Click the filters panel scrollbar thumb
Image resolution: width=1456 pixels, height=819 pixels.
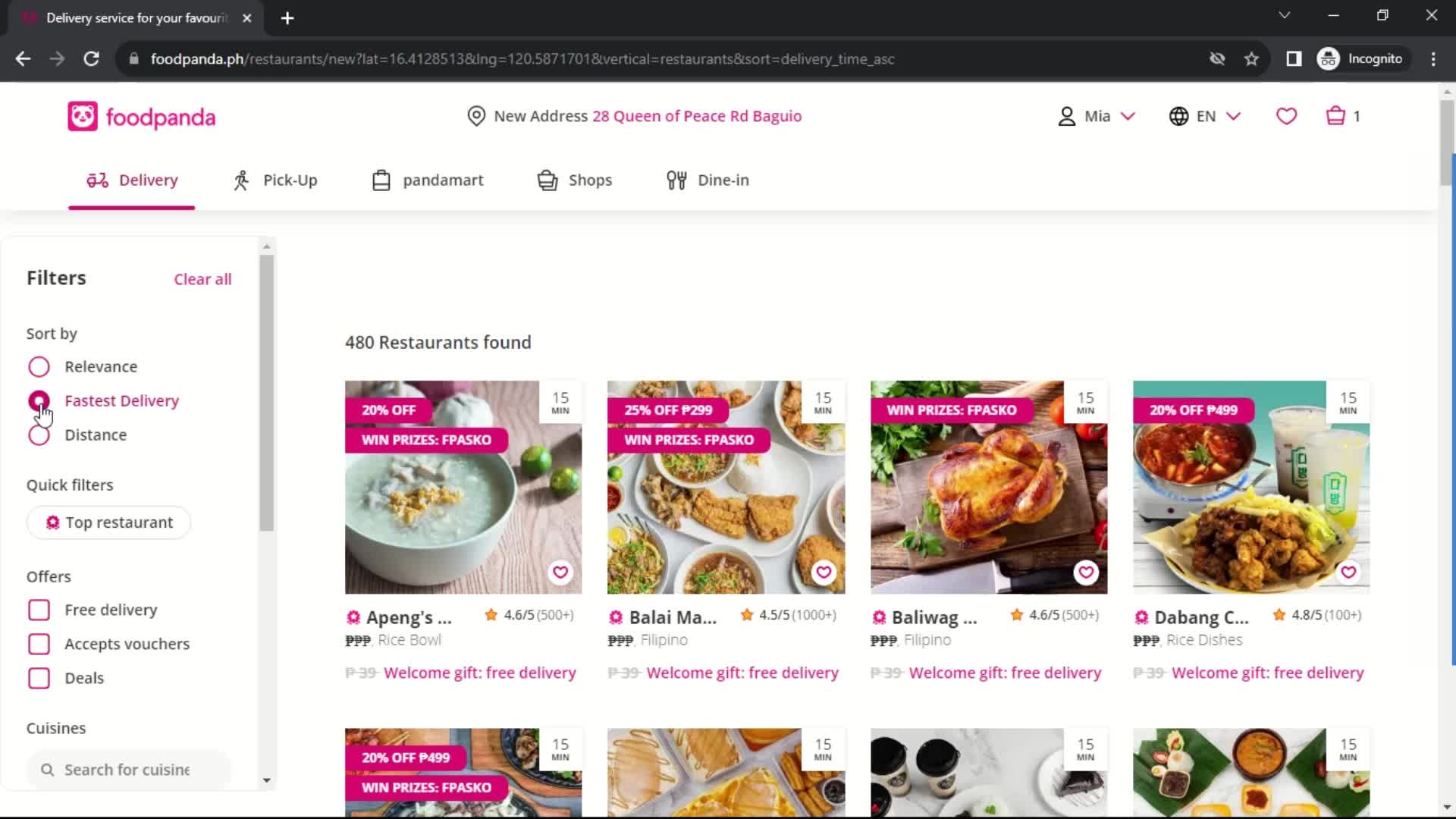point(266,393)
